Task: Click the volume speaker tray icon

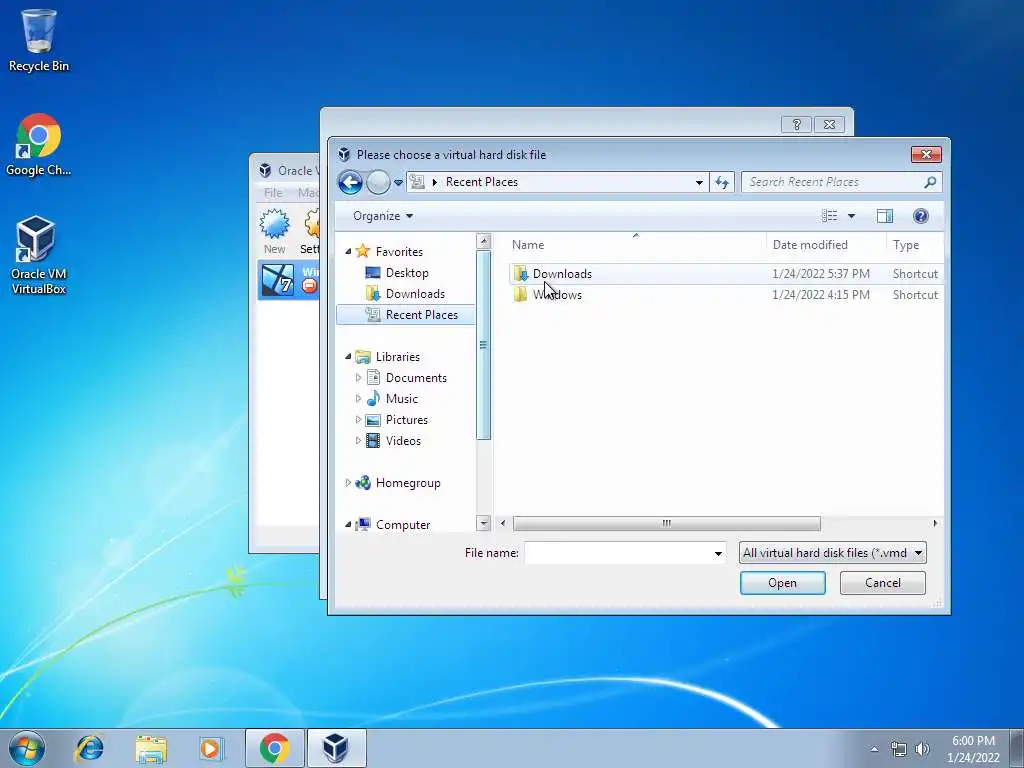Action: [922, 749]
